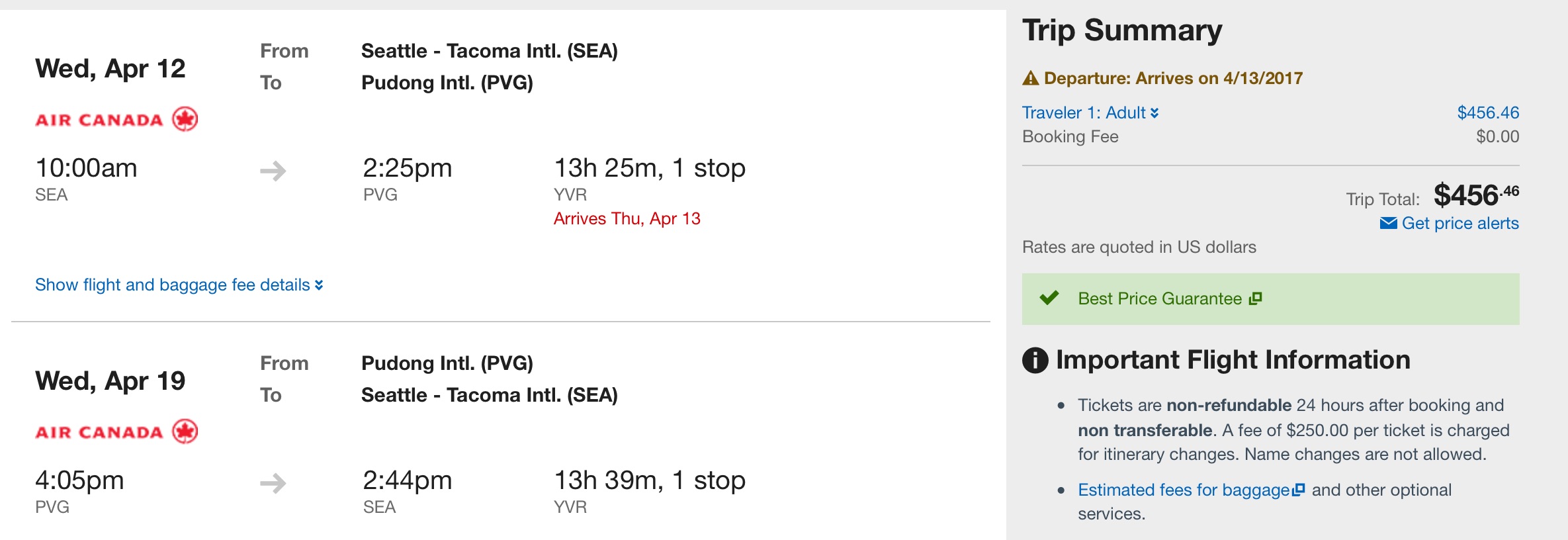Click the green checkmark in Best Price Guarantee

coord(1049,298)
